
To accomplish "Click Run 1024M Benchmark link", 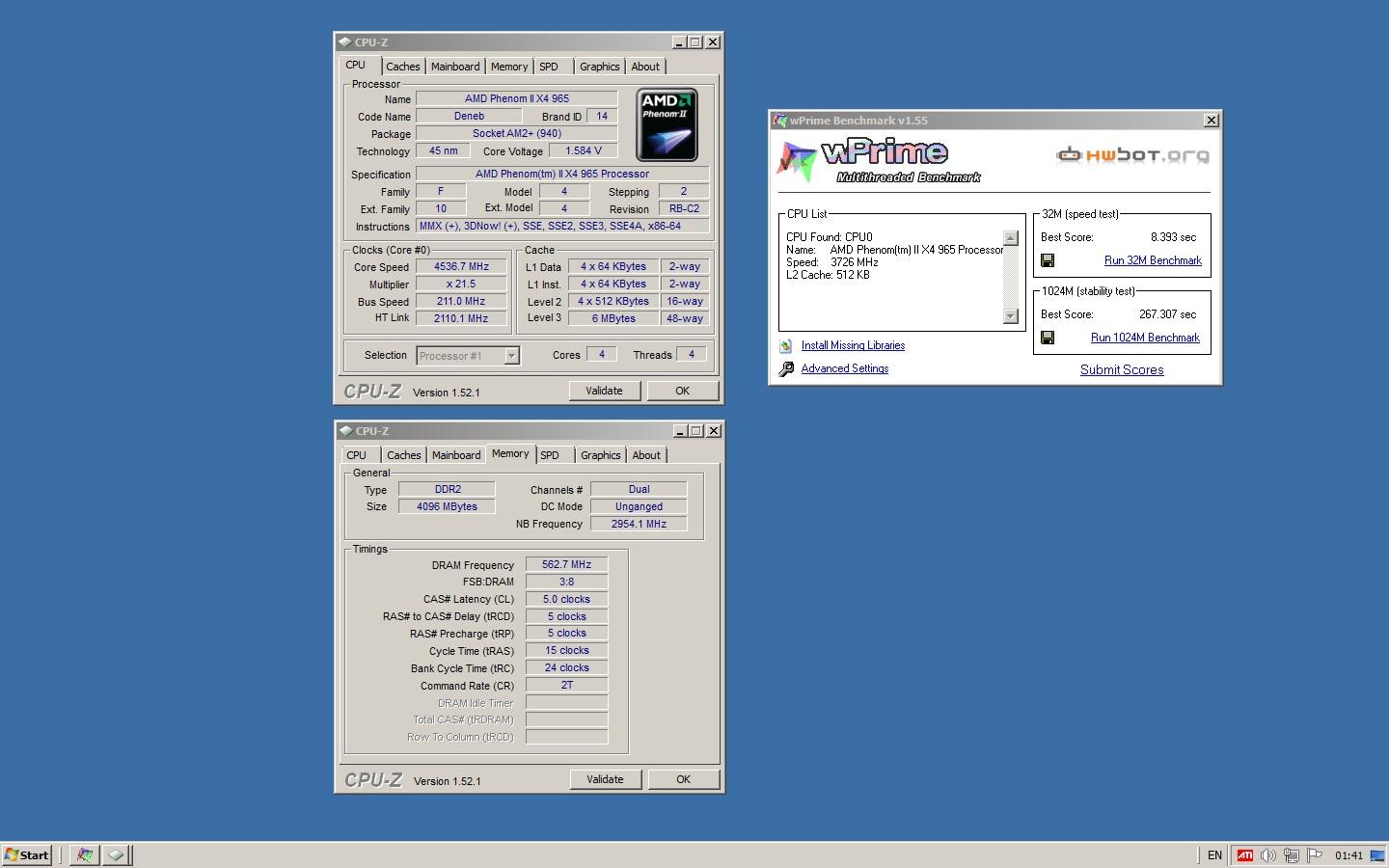I will [x=1145, y=338].
